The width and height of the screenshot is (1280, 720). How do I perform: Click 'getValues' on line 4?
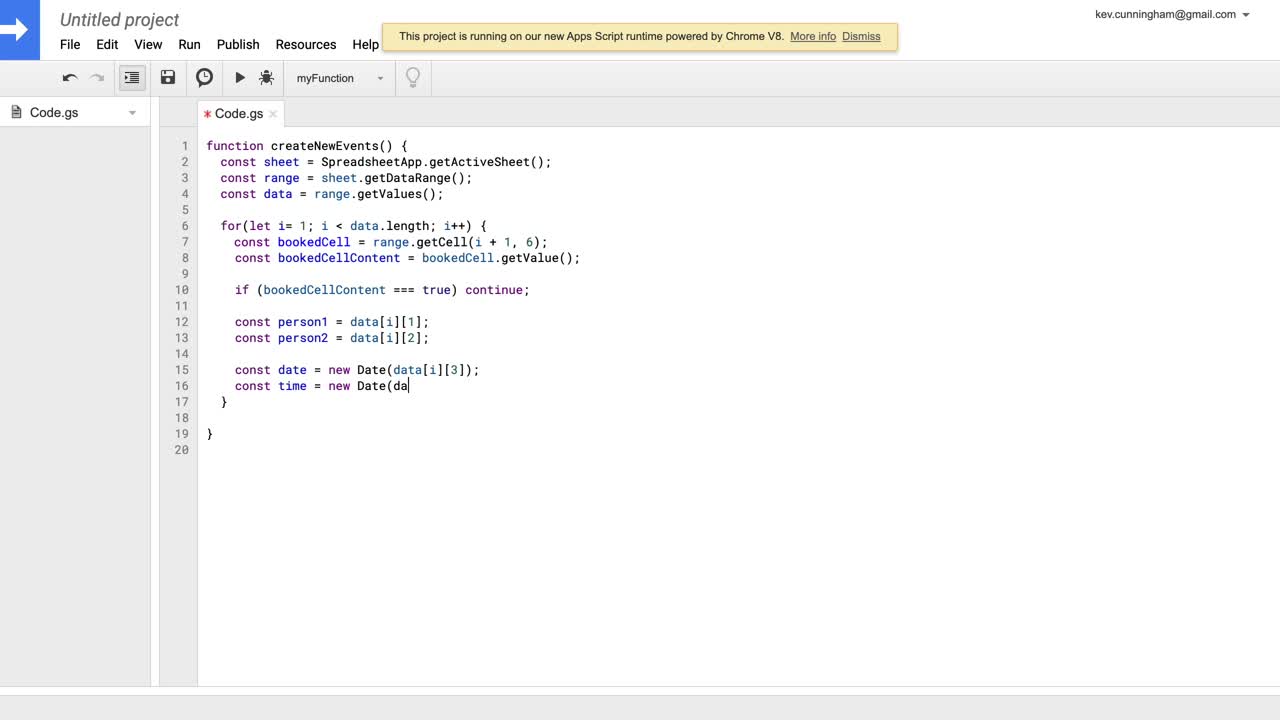pyautogui.click(x=389, y=194)
